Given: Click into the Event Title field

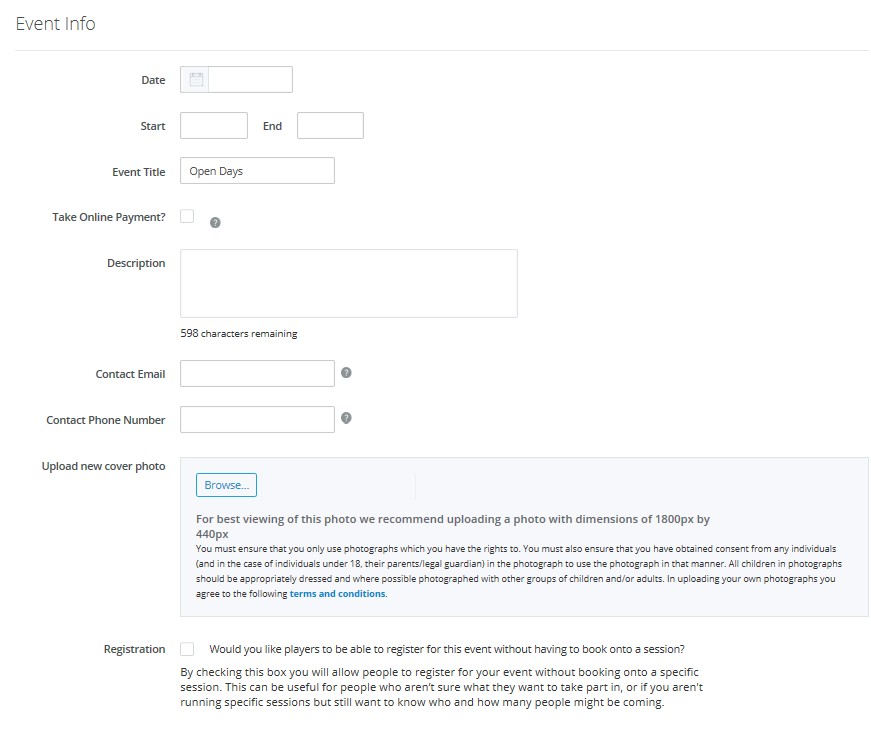Looking at the screenshot, I should click(257, 171).
